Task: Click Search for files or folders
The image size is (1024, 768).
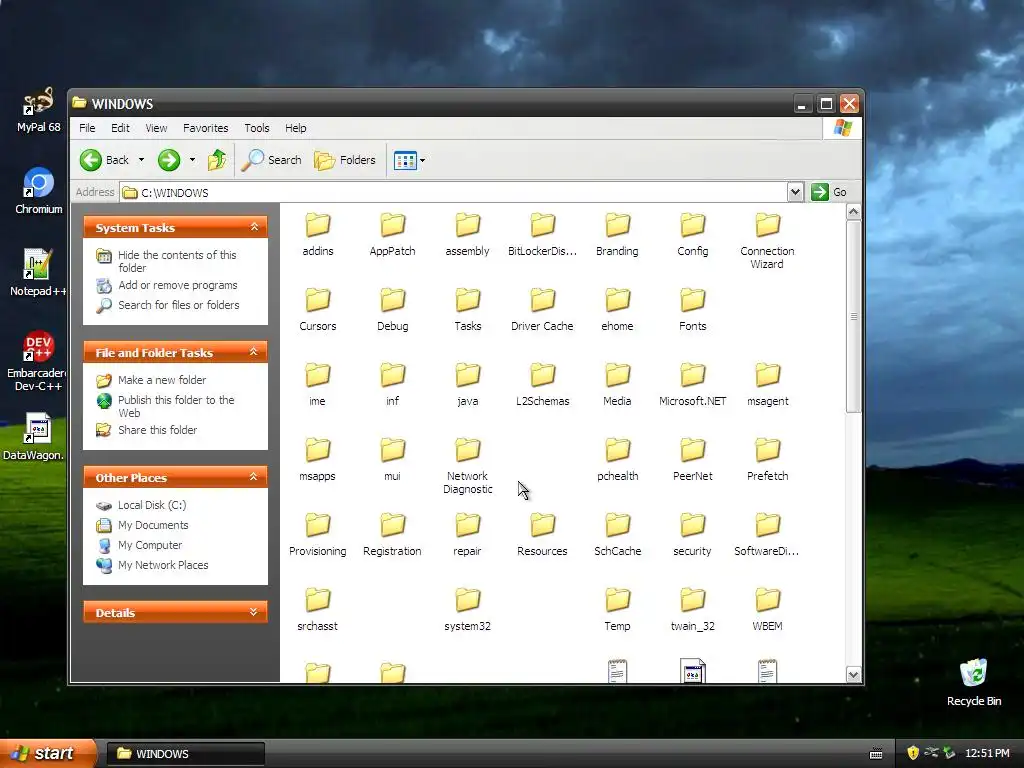Action: point(178,305)
